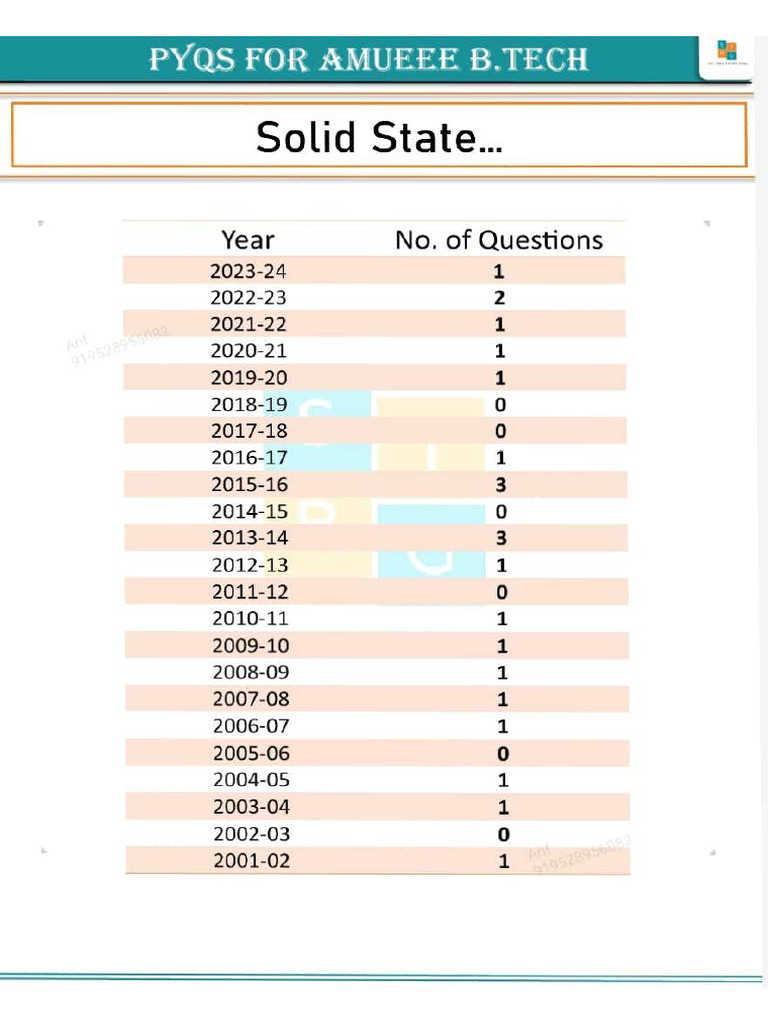Click the 2015-16 year cell

[x=249, y=485]
